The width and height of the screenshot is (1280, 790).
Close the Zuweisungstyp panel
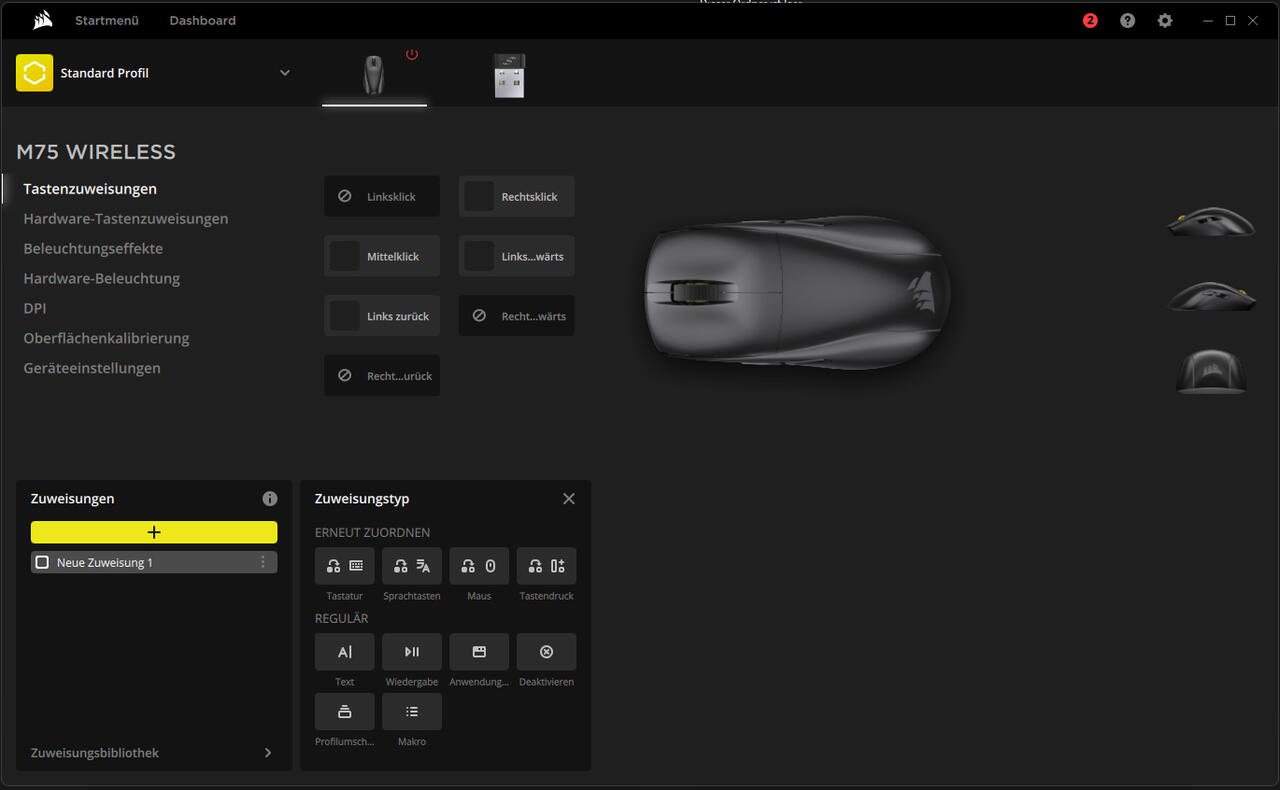[x=569, y=498]
